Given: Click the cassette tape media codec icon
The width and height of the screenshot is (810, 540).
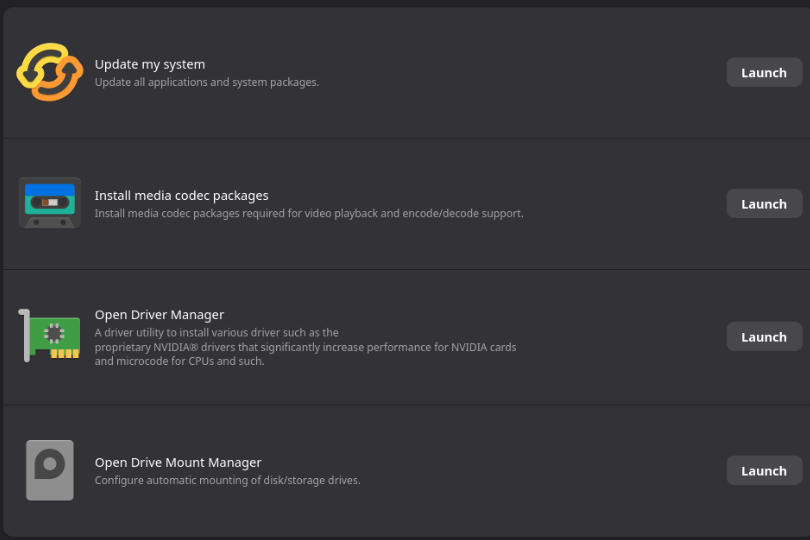Looking at the screenshot, I should pos(49,203).
